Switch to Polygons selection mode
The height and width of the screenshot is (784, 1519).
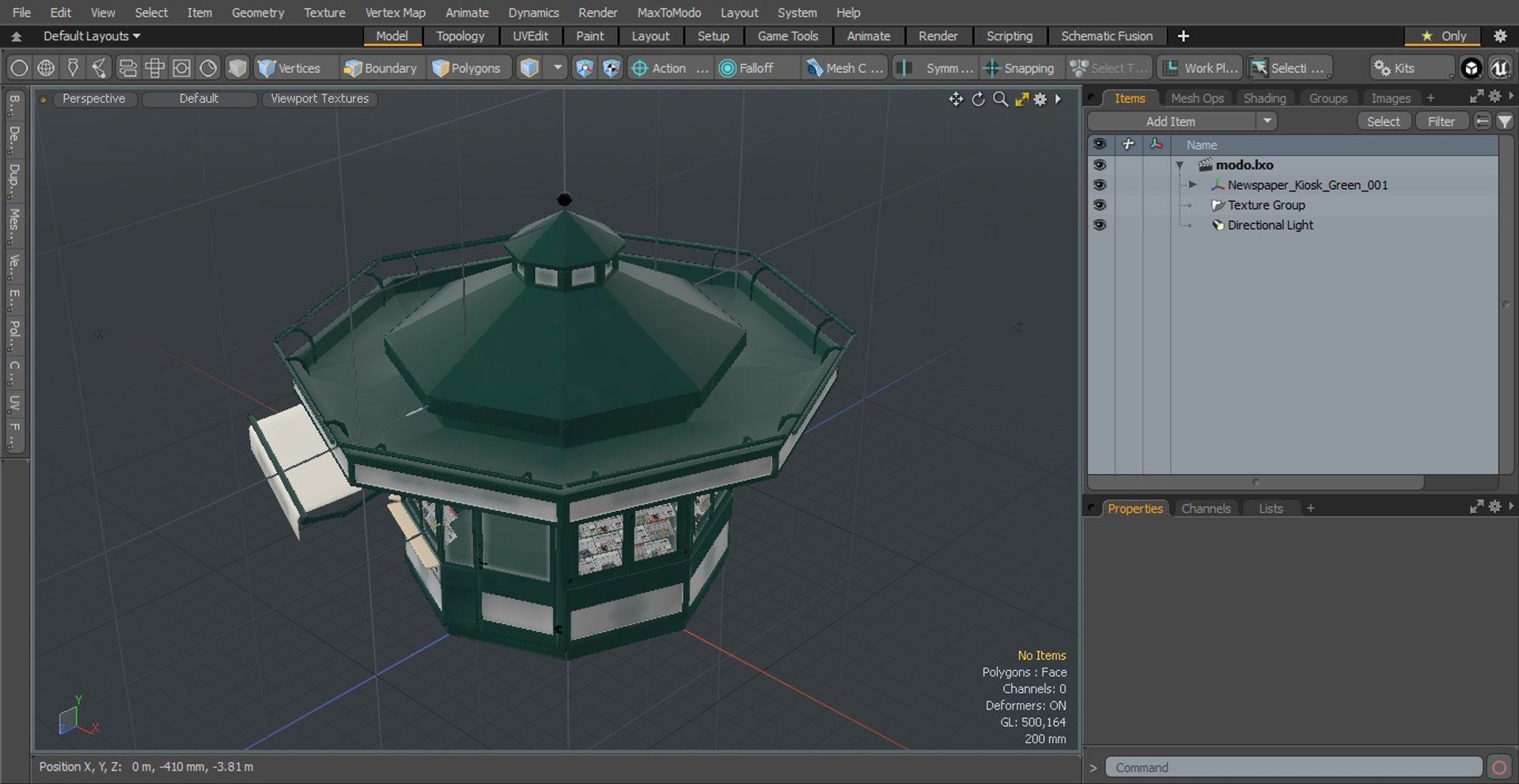pyautogui.click(x=467, y=68)
